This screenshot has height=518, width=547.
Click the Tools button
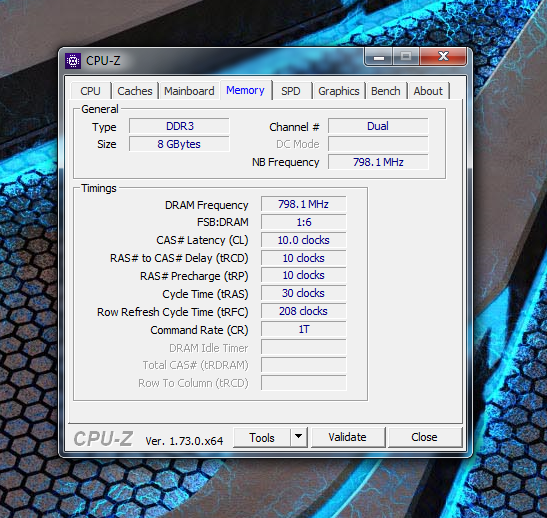coord(262,437)
